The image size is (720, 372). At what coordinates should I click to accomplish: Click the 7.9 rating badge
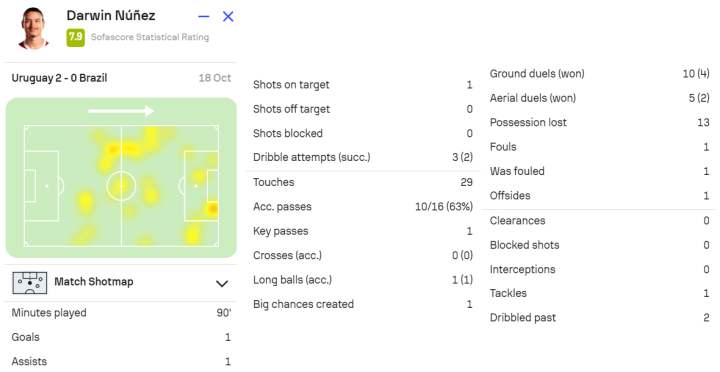pyautogui.click(x=75, y=37)
